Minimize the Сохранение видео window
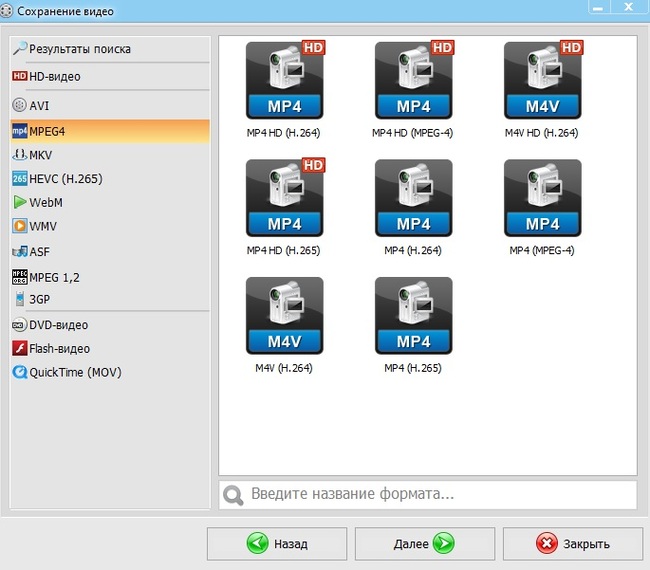 point(598,7)
